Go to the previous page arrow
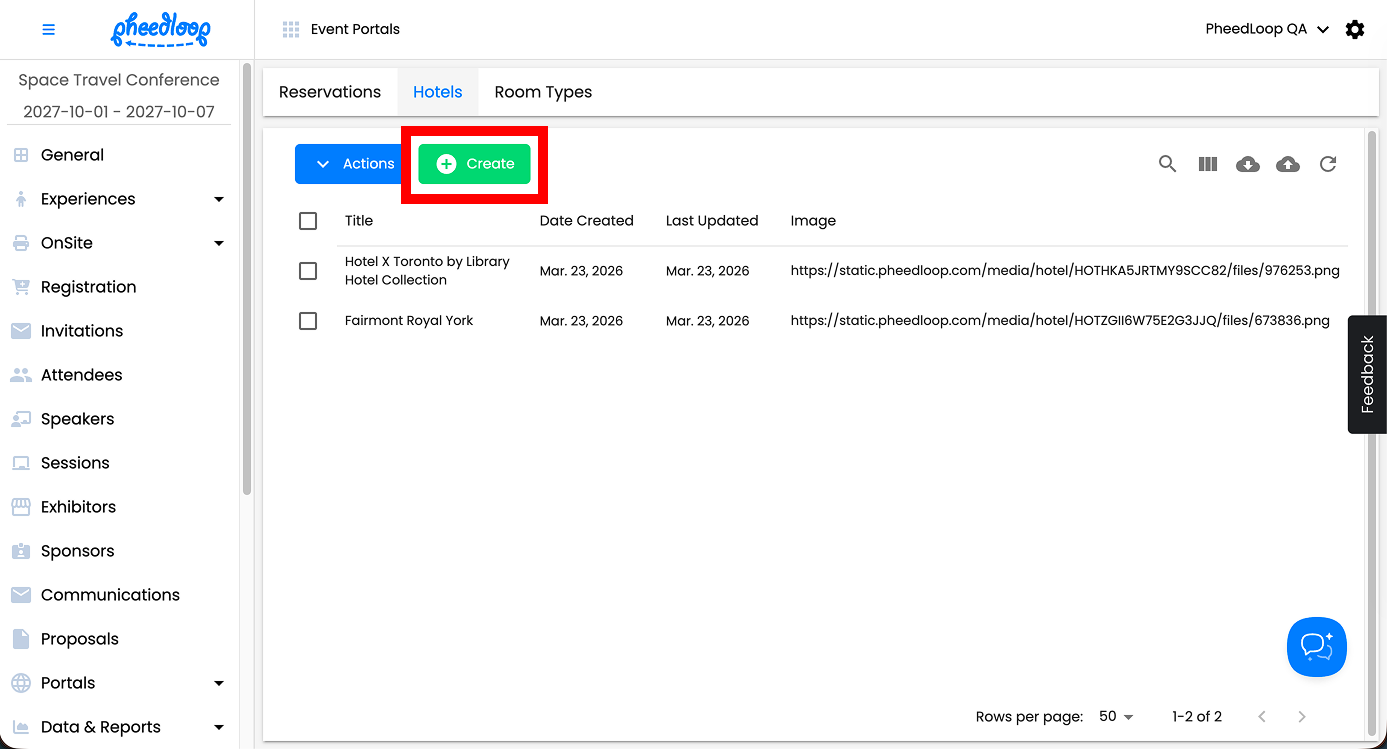The height and width of the screenshot is (749, 1387). pos(1262,716)
